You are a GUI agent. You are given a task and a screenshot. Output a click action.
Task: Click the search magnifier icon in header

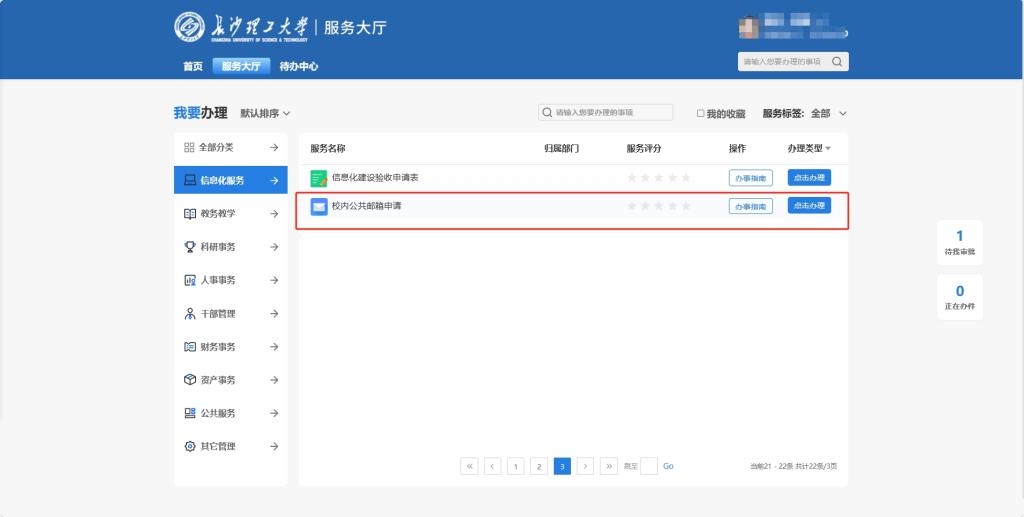837,62
